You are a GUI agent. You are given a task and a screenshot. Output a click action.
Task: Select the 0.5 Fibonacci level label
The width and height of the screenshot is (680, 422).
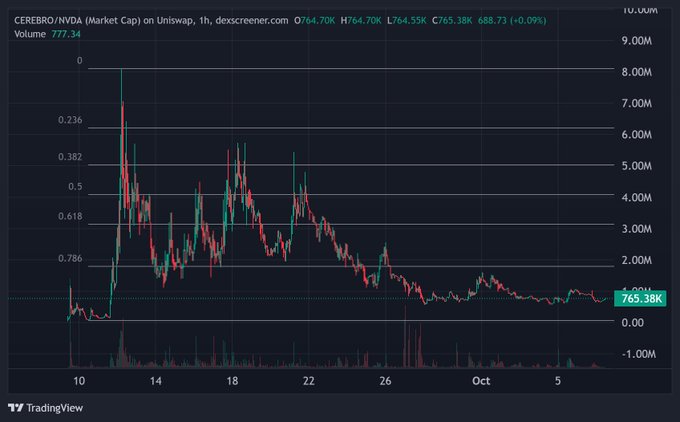pyautogui.click(x=75, y=186)
